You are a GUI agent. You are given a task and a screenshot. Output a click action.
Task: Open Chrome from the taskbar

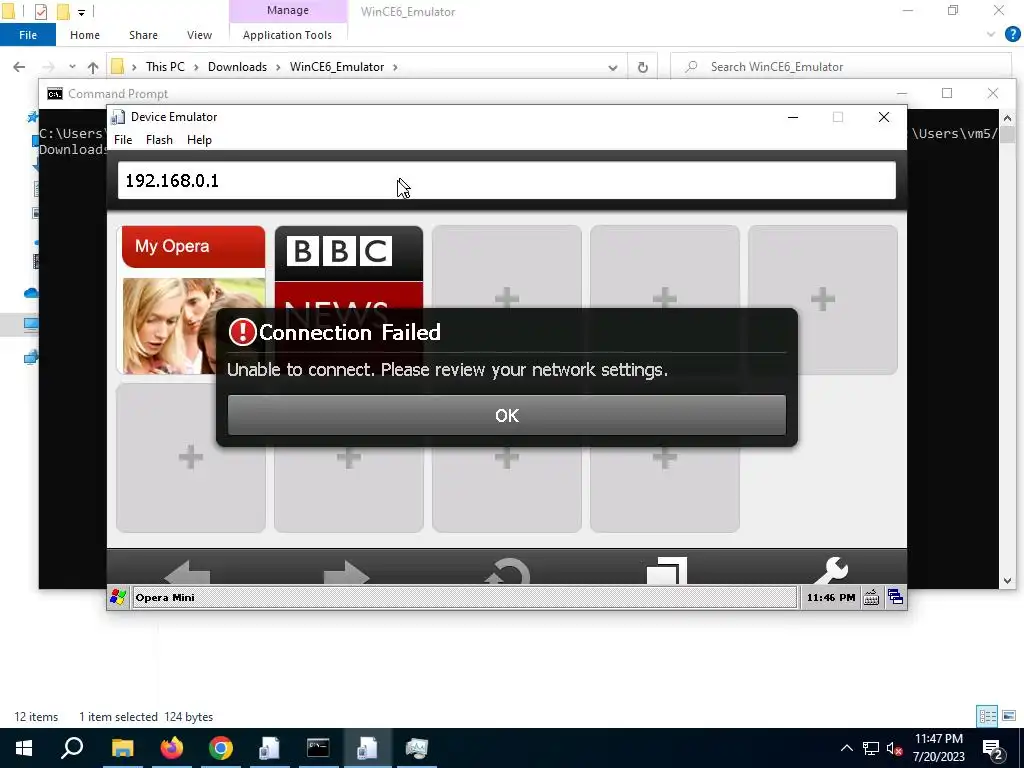coord(221,748)
